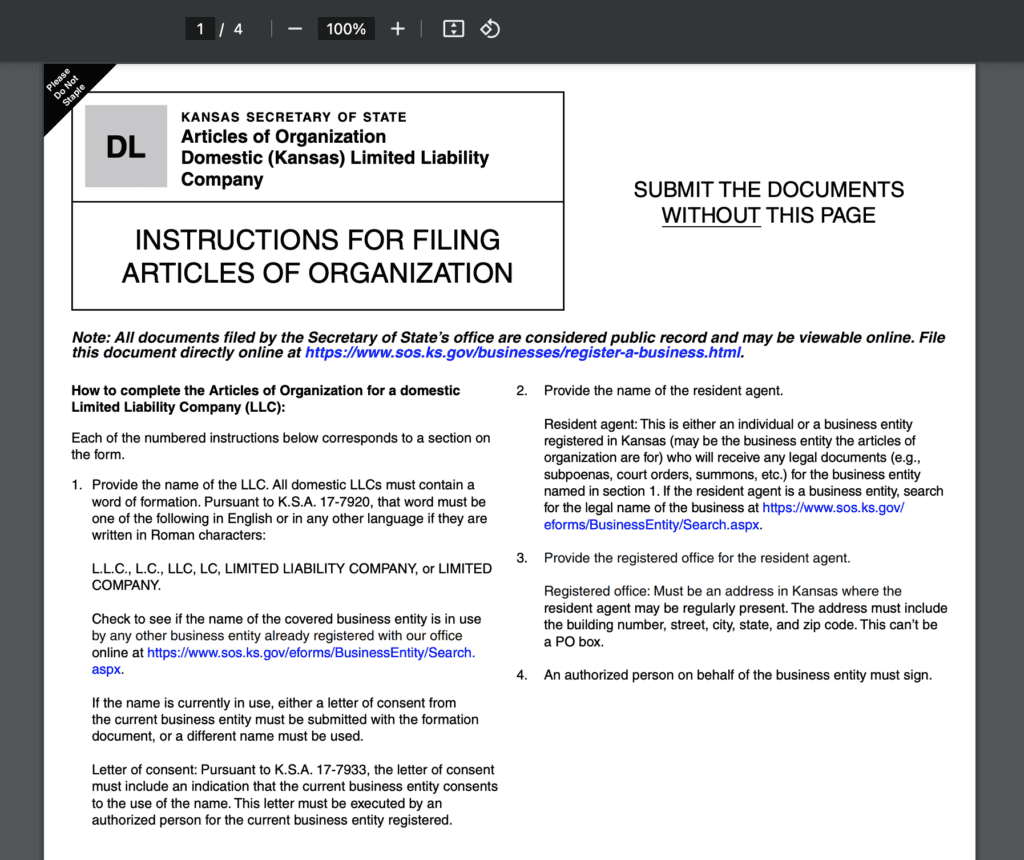Zoom in using the plus icon

tap(397, 28)
